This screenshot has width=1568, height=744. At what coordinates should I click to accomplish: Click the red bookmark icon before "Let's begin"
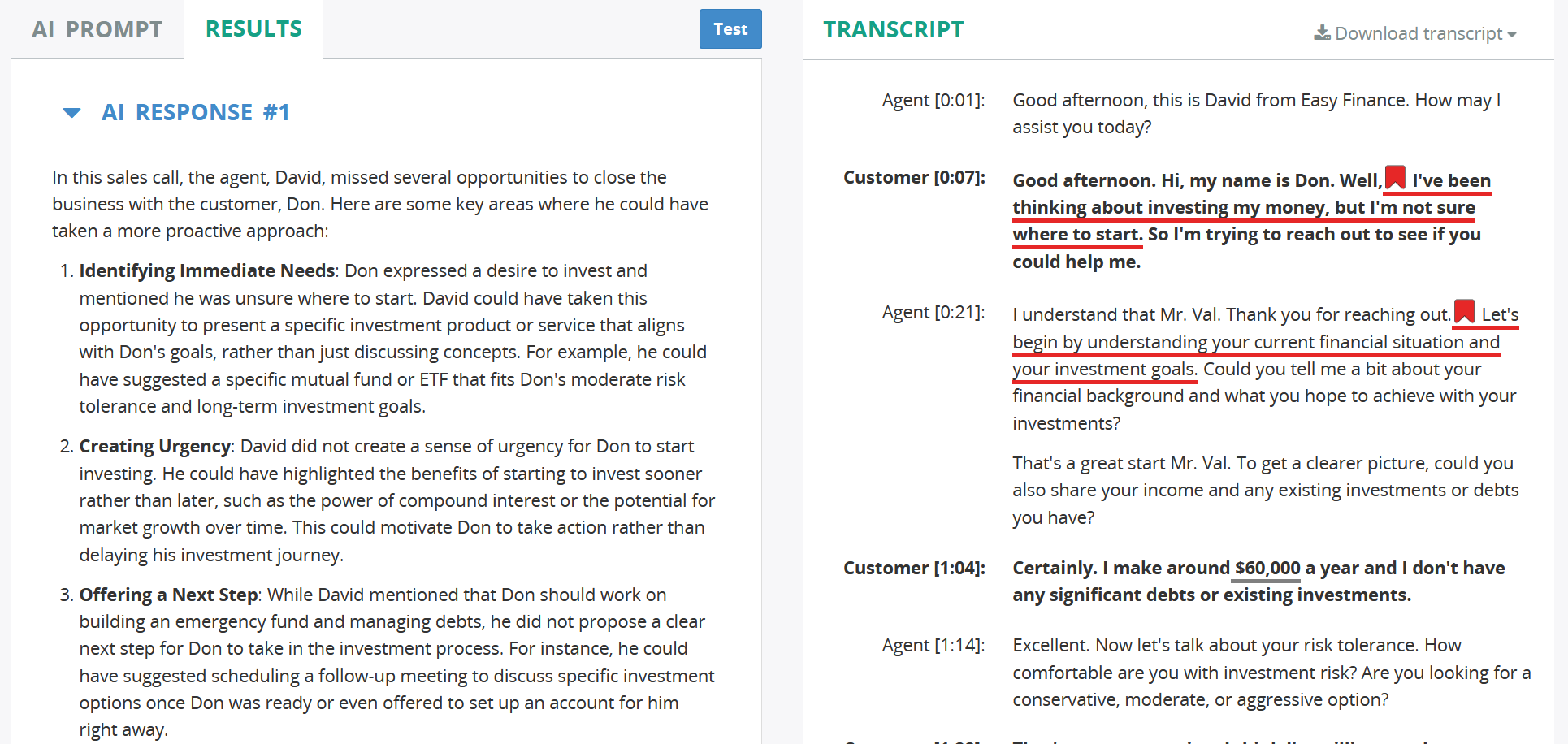pos(1464,311)
